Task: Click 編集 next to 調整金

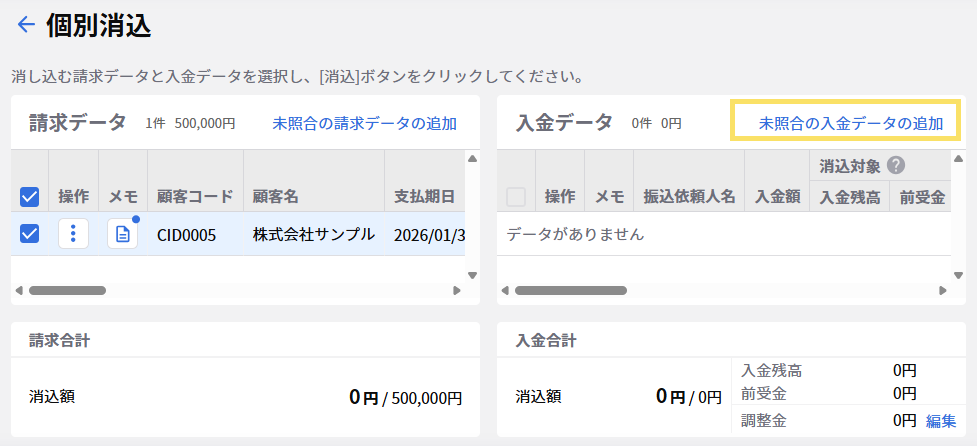Action: click(x=940, y=421)
